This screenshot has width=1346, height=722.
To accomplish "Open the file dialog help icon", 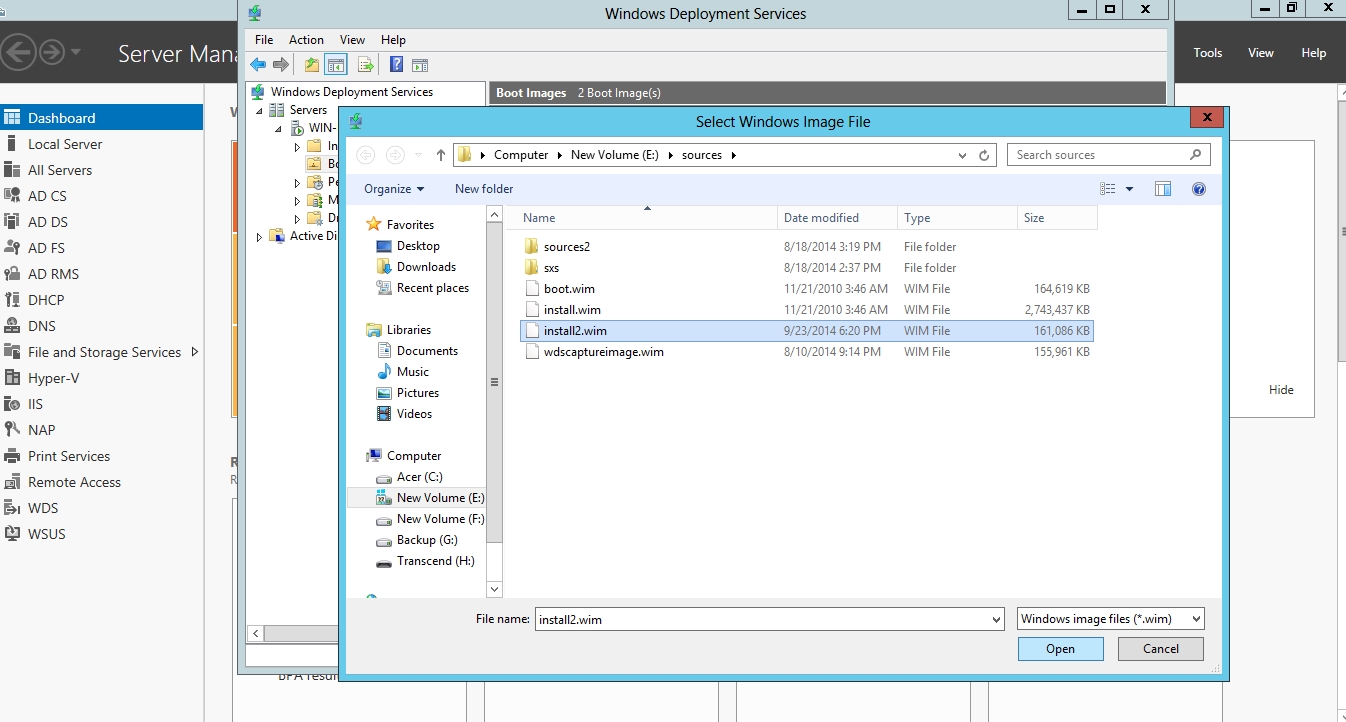I will coord(1199,189).
